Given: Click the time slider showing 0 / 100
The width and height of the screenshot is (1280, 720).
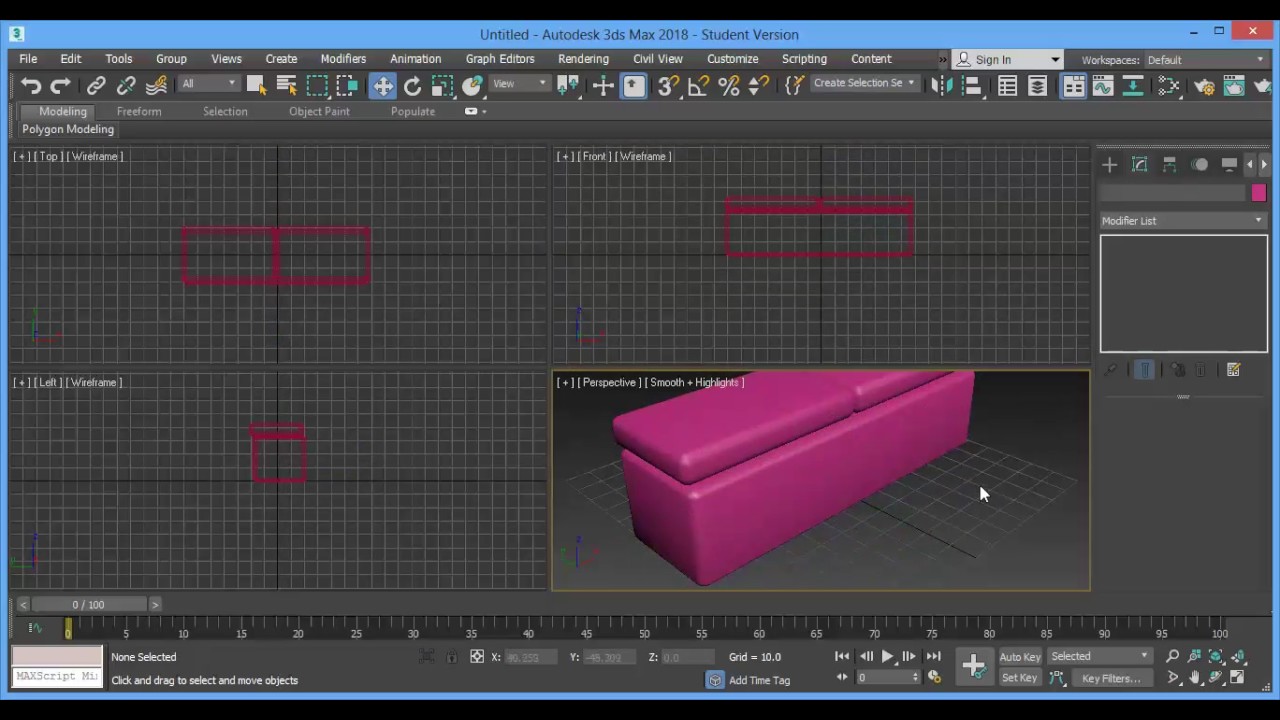Looking at the screenshot, I should pyautogui.click(x=88, y=604).
